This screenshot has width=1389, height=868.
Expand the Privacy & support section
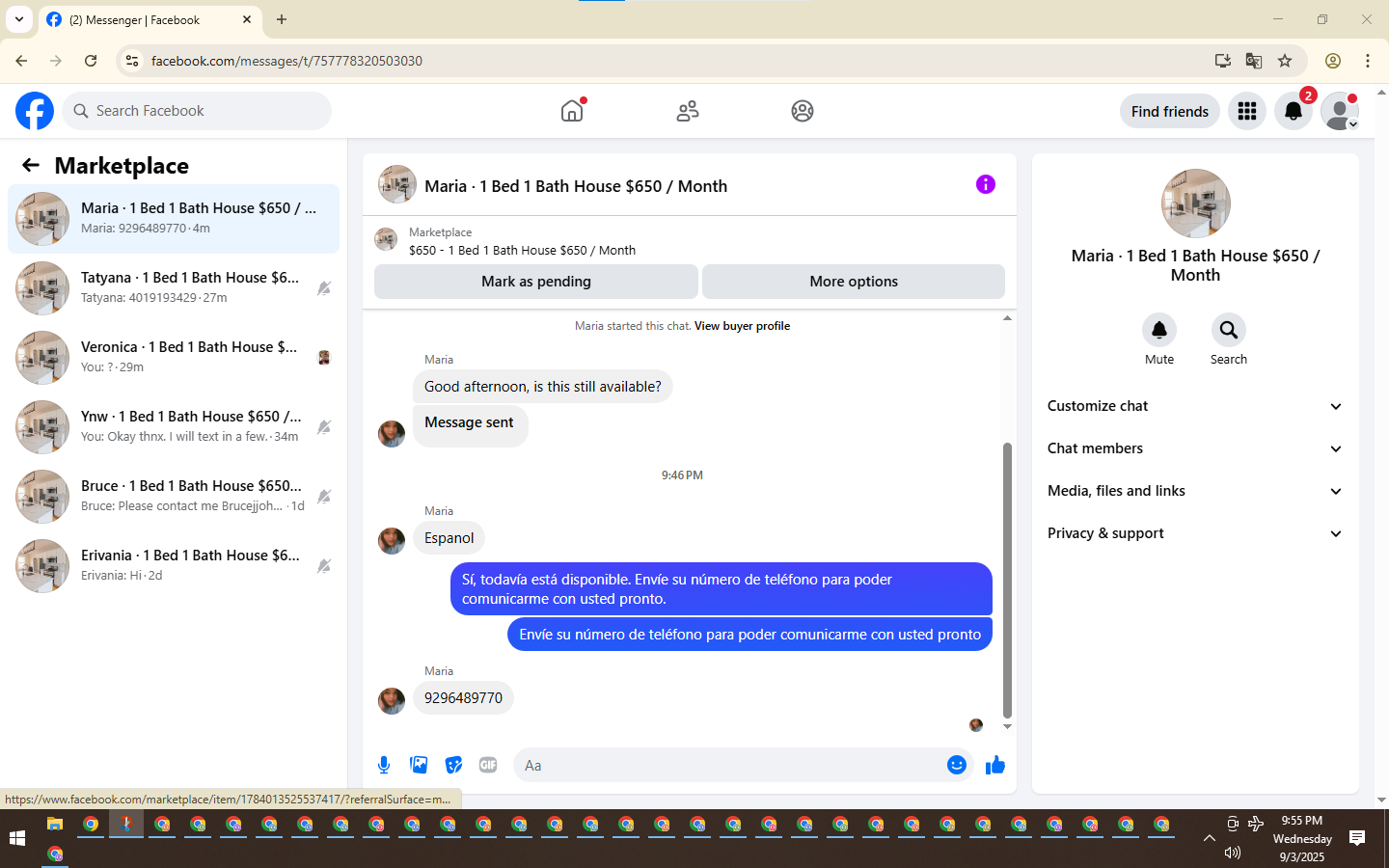(x=1195, y=533)
